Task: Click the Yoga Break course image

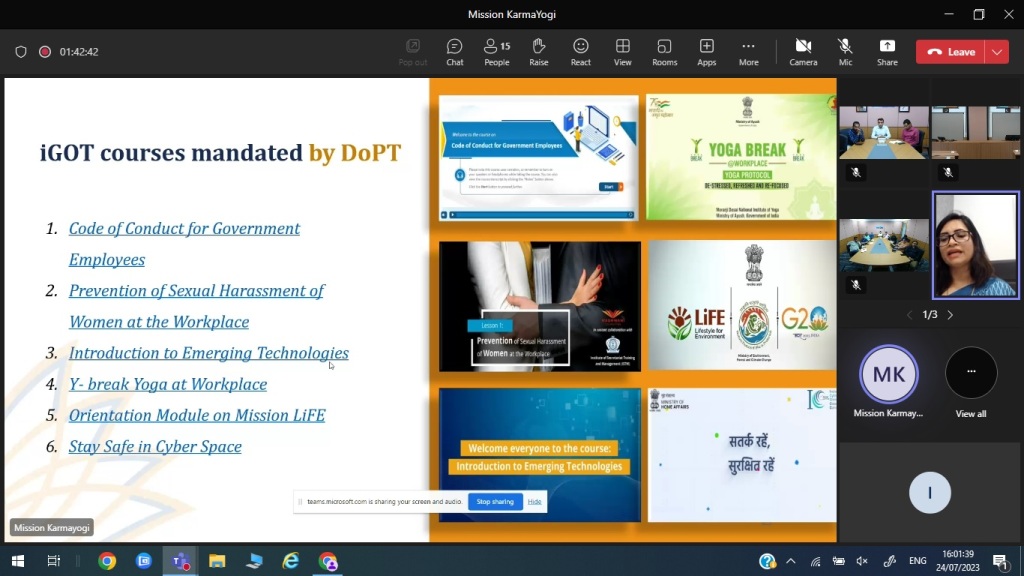Action: (x=741, y=157)
